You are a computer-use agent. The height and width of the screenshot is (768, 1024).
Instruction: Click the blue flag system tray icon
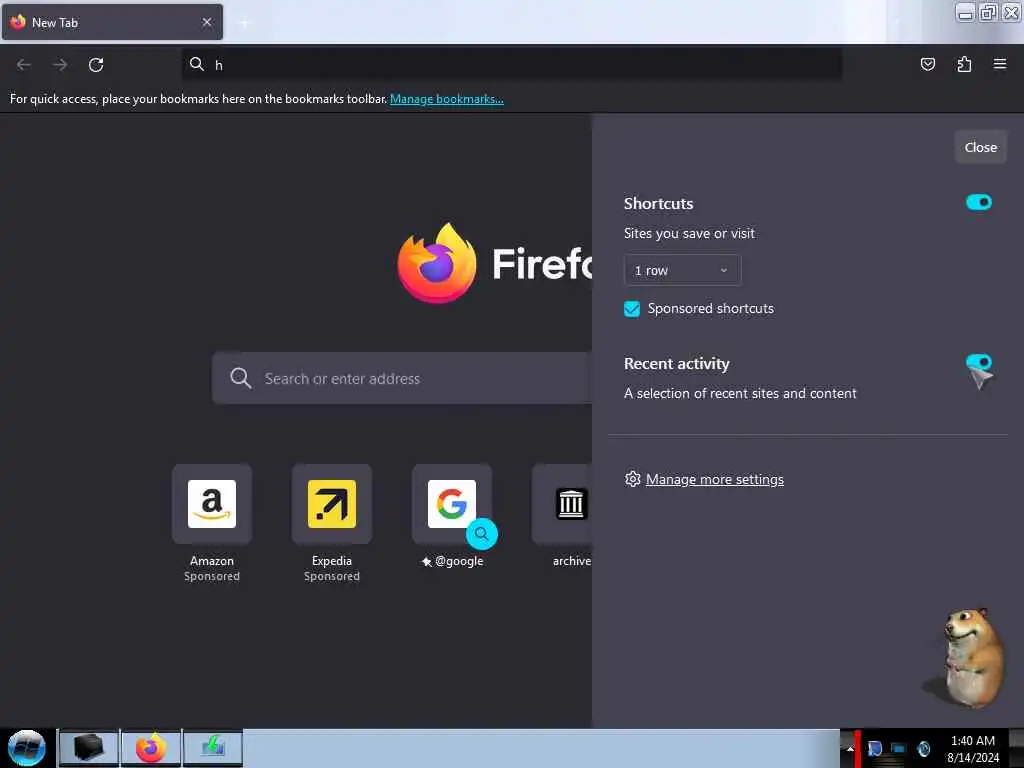point(875,748)
